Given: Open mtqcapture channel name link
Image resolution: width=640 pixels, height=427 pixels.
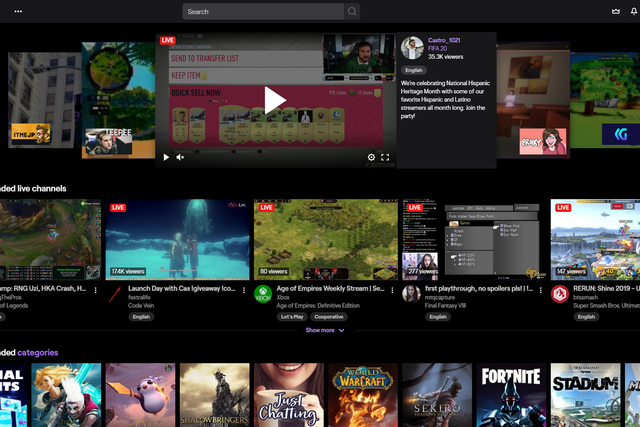Looking at the screenshot, I should pos(440,297).
